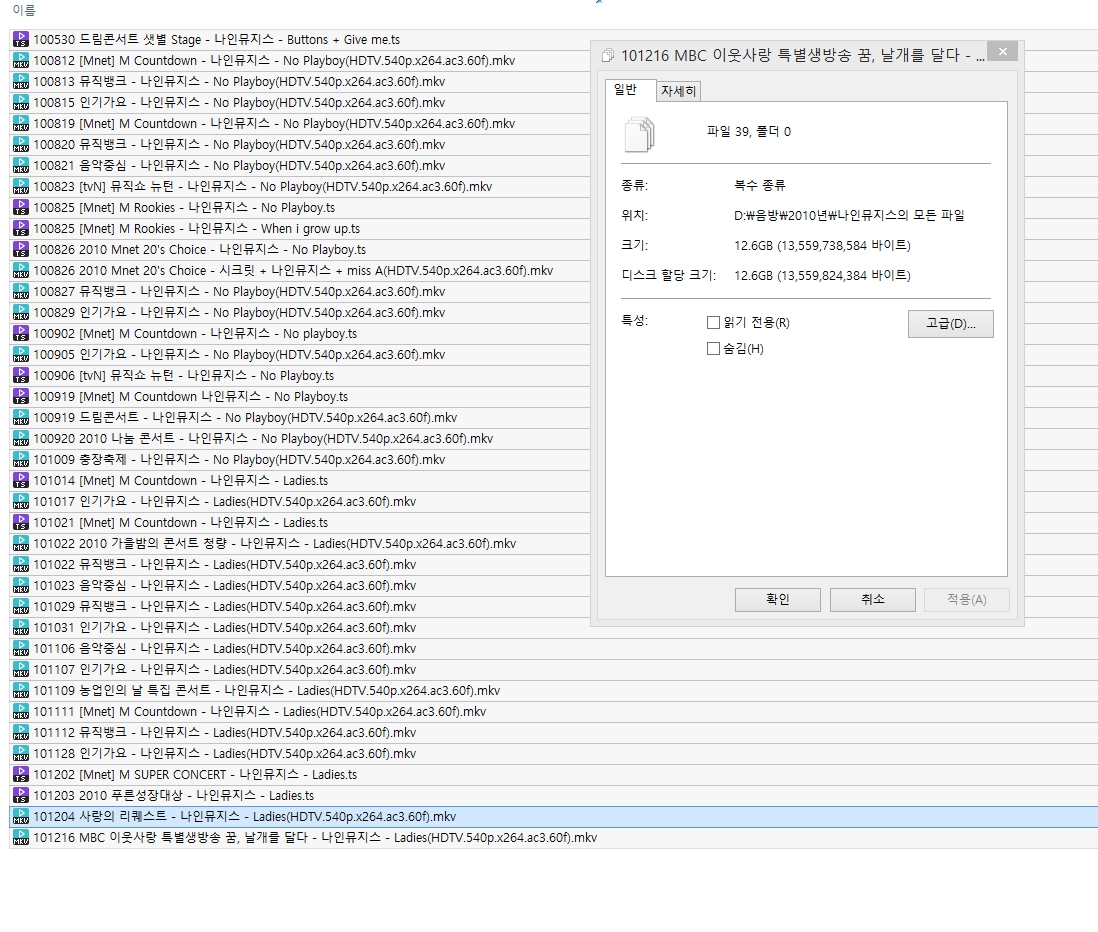Viewport: 1098px width, 932px height.
Task: Click MKV icon of 100920 나눔 콘서트 file
Action: pyautogui.click(x=21, y=439)
